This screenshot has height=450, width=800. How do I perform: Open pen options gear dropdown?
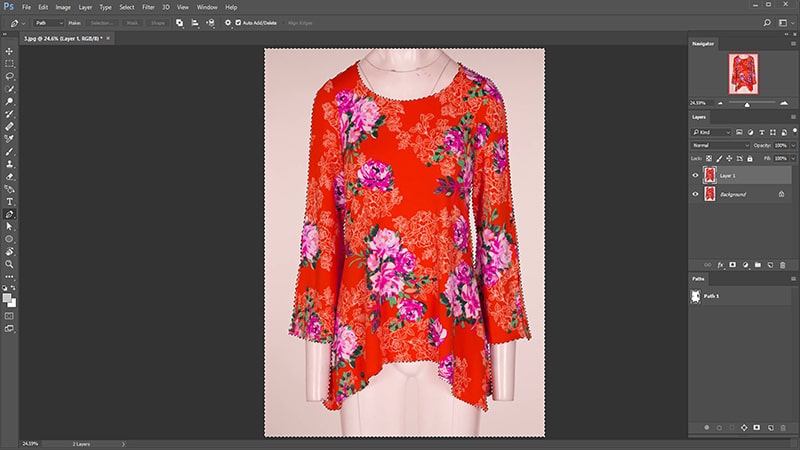tap(228, 23)
